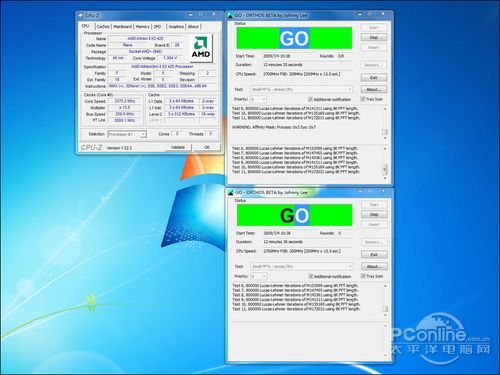Click the Bus Speed value in CPU-Z
Screen dimensions: 500x375
tap(125, 114)
